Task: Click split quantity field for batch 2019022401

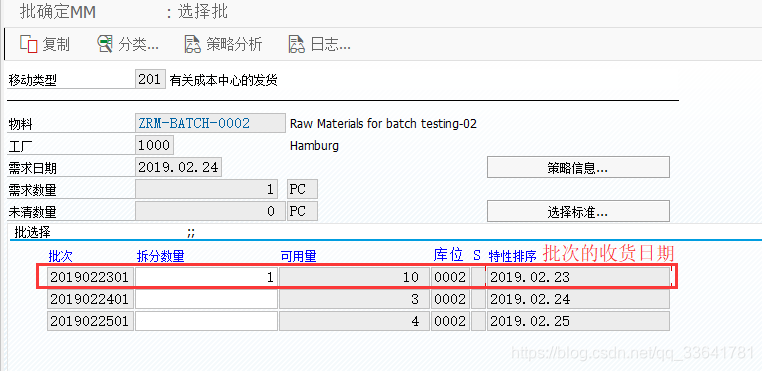Action: (207, 299)
